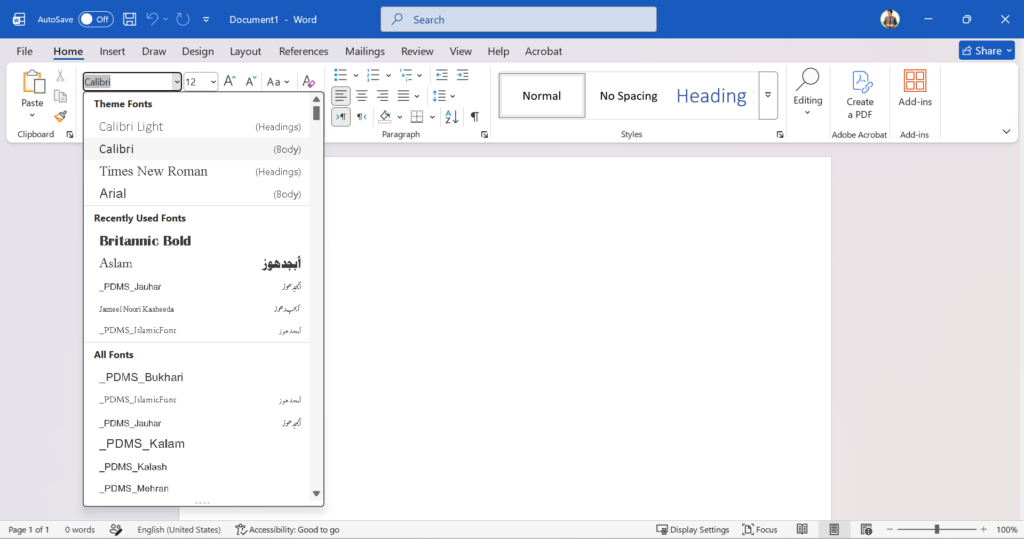Choose Britannic Bold font
This screenshot has width=1024, height=539.
pyautogui.click(x=199, y=241)
